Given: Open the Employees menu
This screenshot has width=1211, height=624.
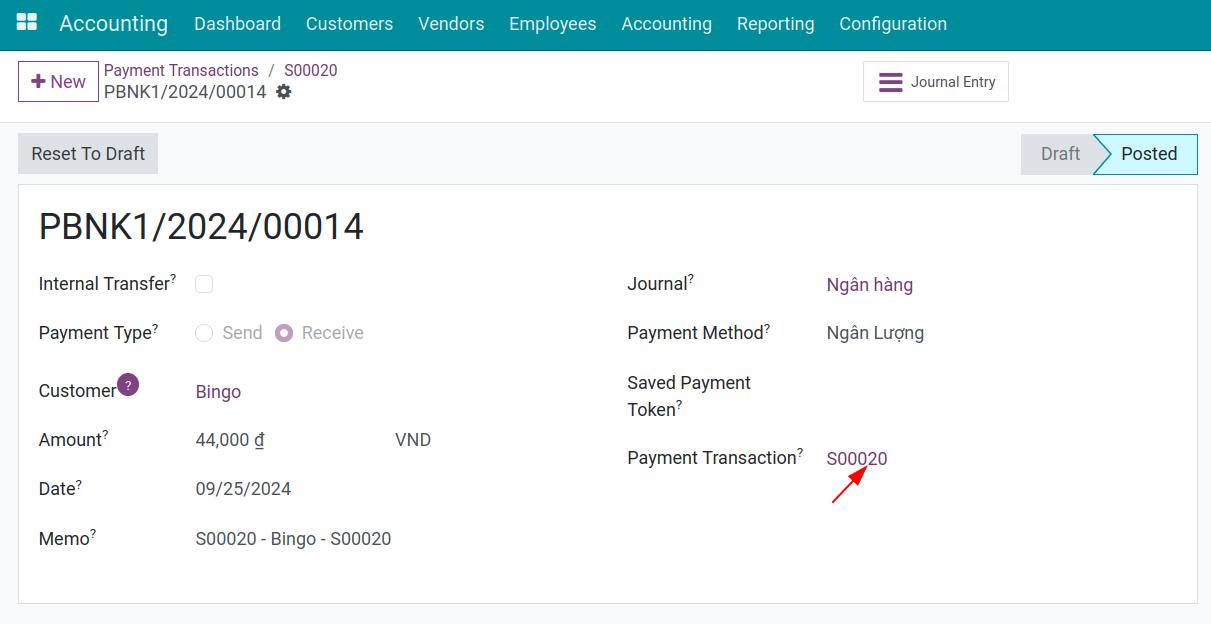Looking at the screenshot, I should click(x=552, y=24).
